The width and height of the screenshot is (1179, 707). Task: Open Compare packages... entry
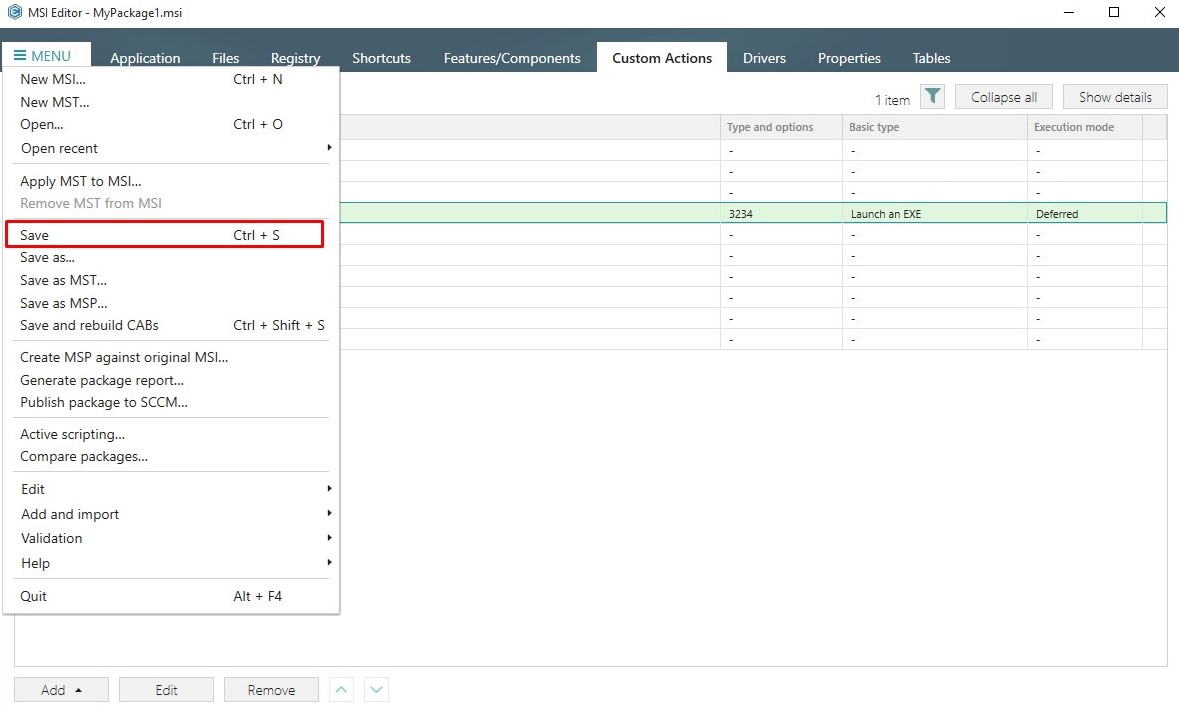[x=171, y=457]
